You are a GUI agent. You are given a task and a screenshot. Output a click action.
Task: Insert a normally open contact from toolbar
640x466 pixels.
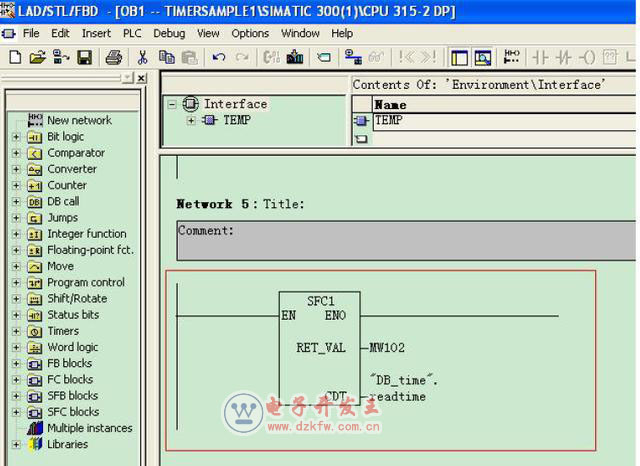click(537, 58)
